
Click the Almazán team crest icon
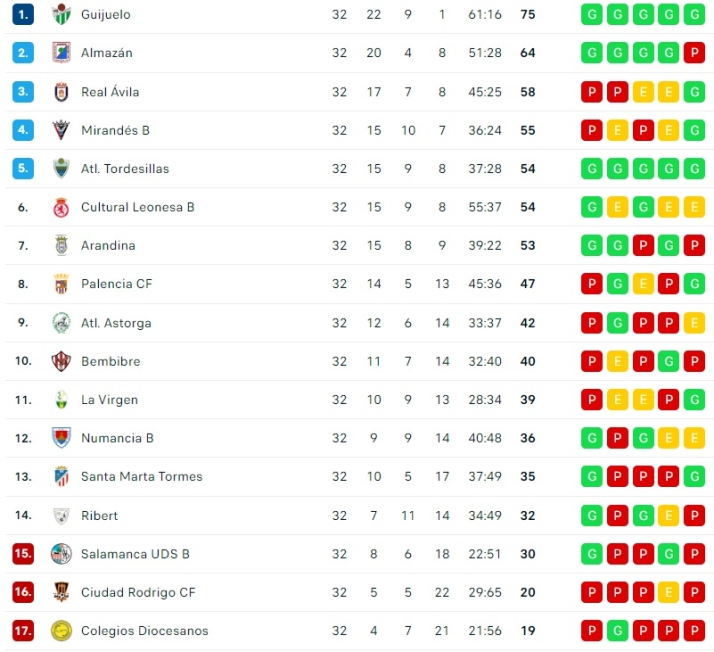[61, 53]
